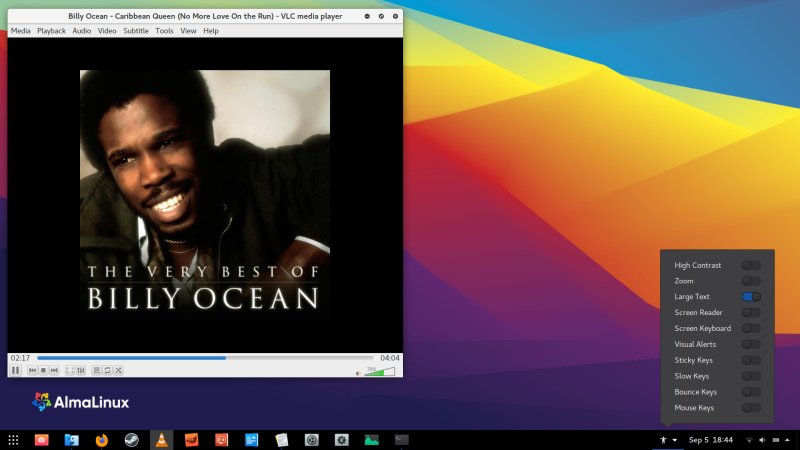Adjust the VLC volume slider
Viewport: 800px width, 450px height.
coord(380,371)
